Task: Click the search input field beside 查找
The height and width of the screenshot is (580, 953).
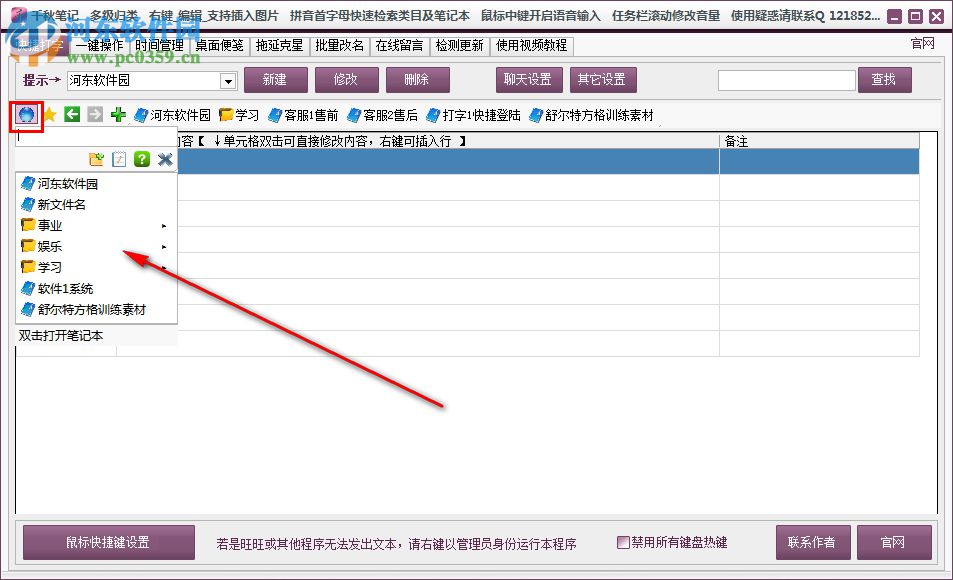Action: point(790,80)
